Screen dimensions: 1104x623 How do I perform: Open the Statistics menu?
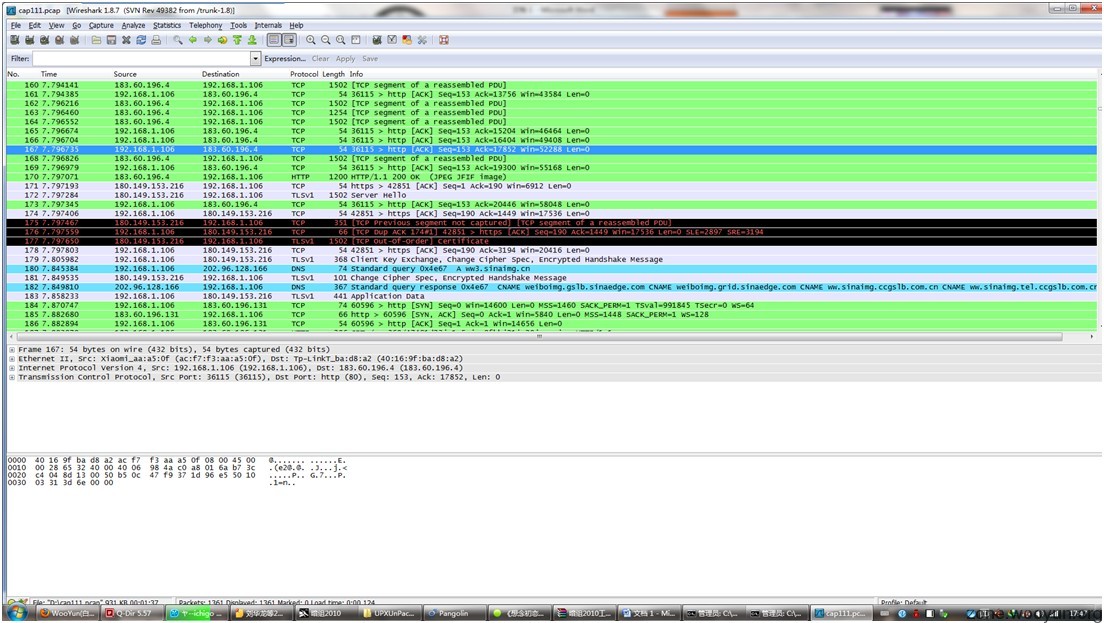click(167, 25)
